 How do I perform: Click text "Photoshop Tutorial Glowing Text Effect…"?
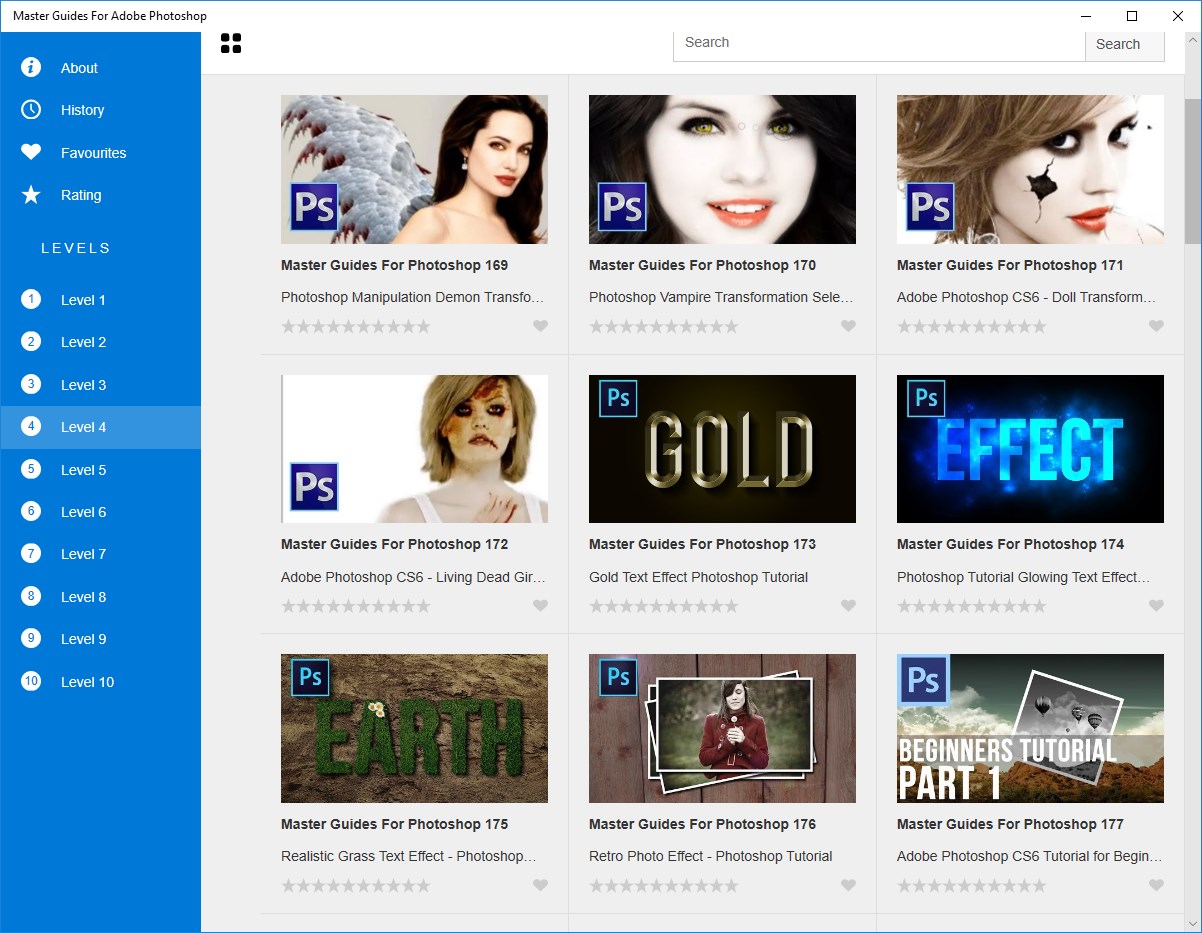pyautogui.click(x=1023, y=577)
